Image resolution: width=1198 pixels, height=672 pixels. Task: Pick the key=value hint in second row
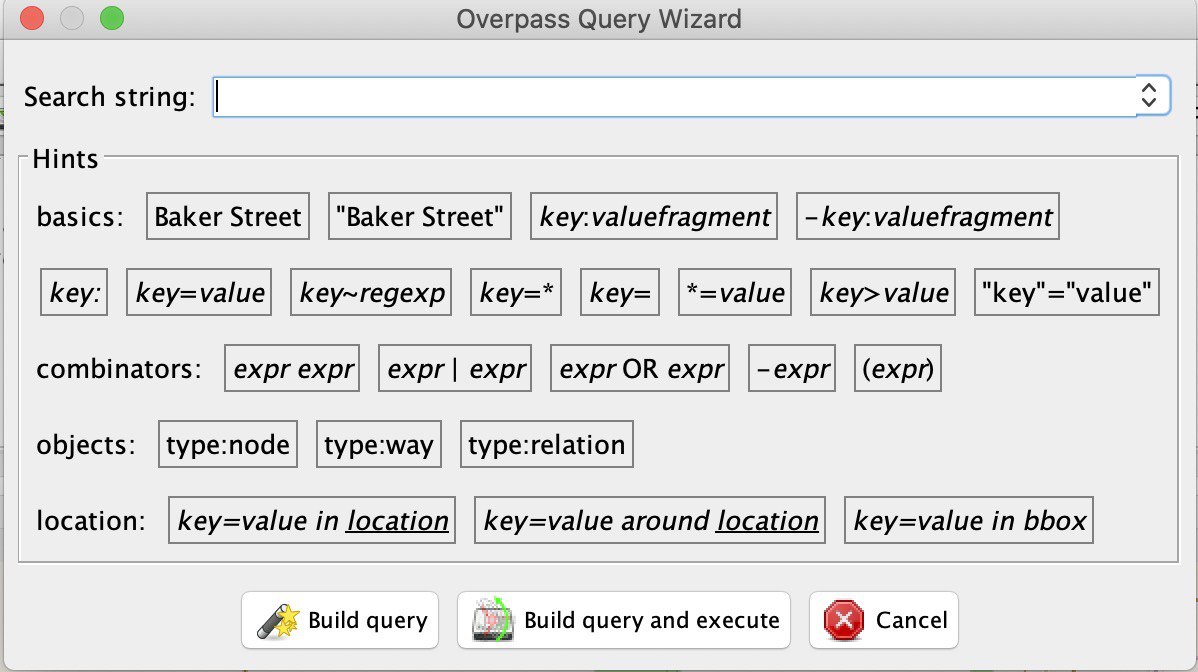pyautogui.click(x=199, y=292)
